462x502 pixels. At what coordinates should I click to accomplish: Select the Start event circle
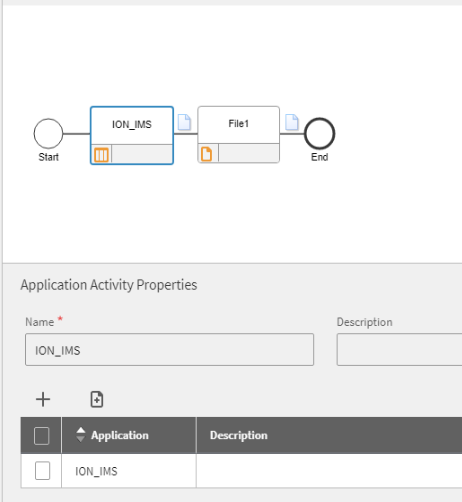[48, 134]
